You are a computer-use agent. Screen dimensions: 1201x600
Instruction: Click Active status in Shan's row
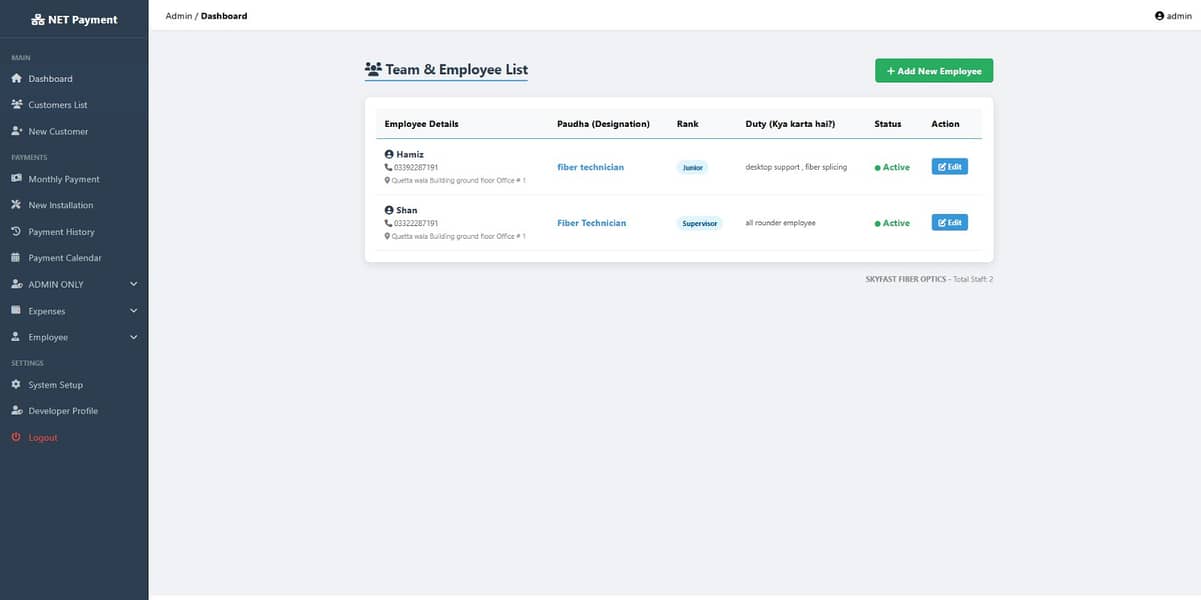pyautogui.click(x=892, y=223)
